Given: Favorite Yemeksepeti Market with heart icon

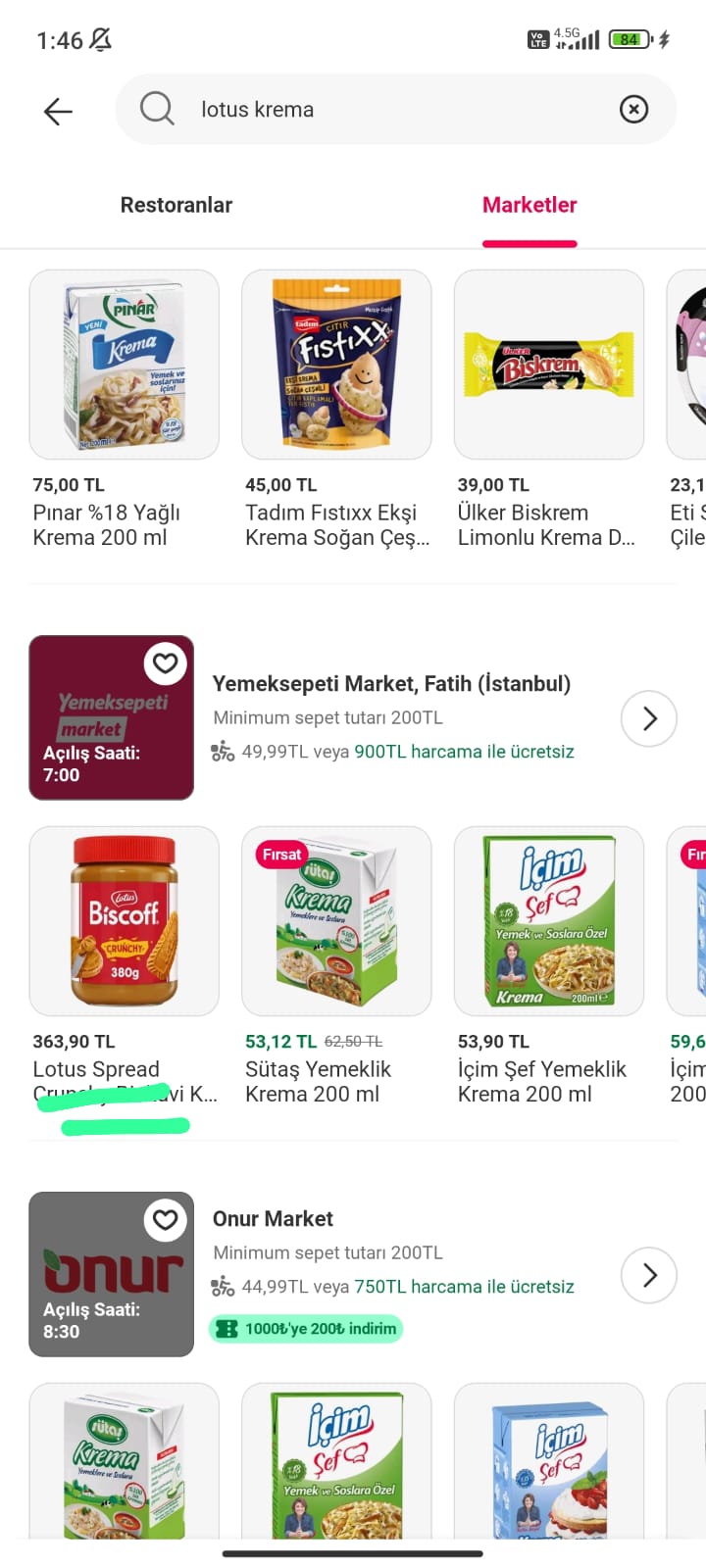Looking at the screenshot, I should [166, 663].
